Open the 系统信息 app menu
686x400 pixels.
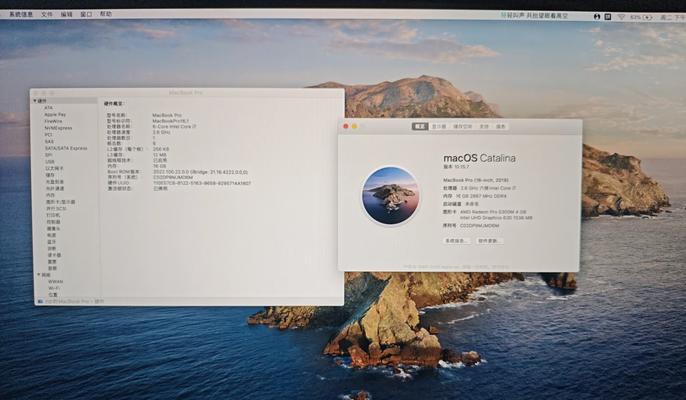21,14
